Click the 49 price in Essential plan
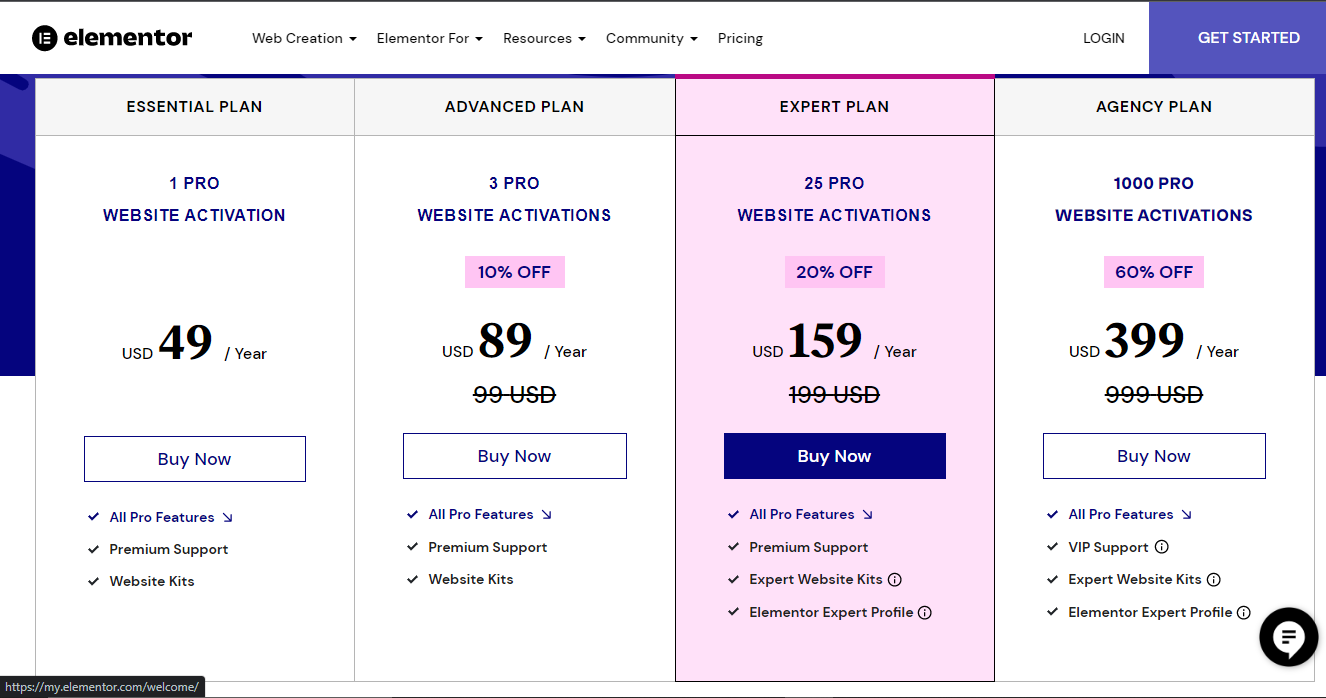Screen dimensions: 1326x698 click(186, 343)
